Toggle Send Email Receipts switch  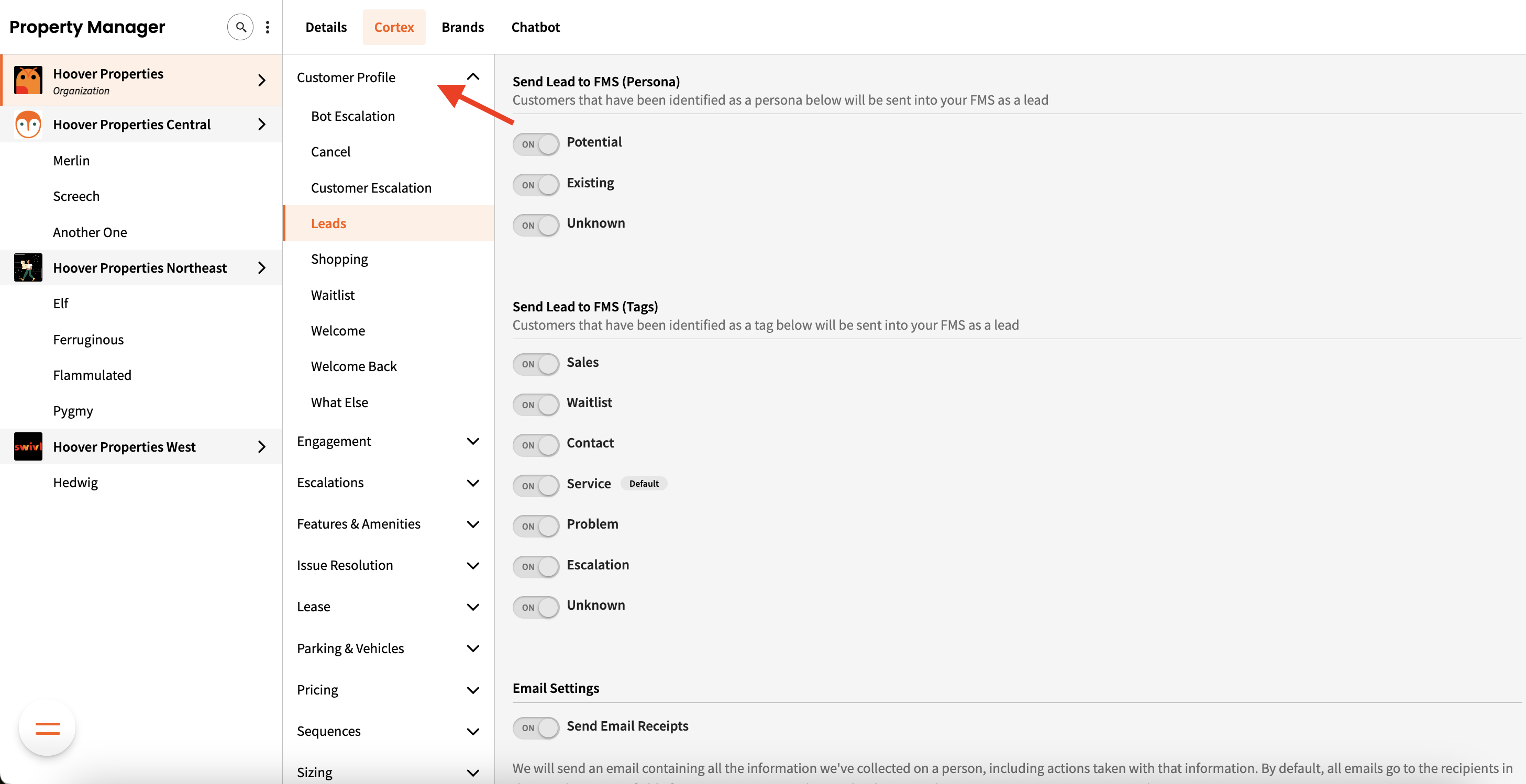[x=536, y=727]
